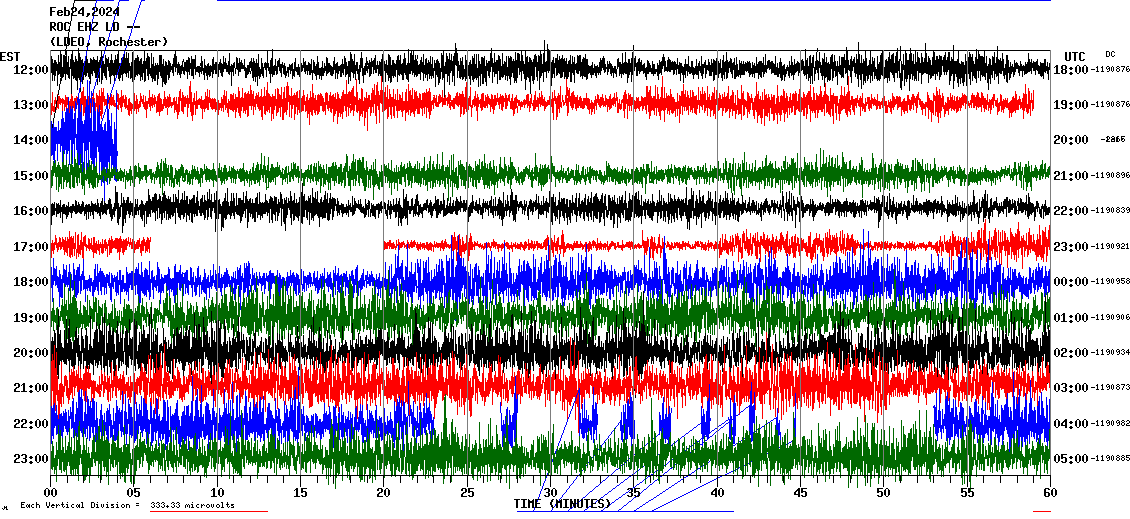Click the UTC timezone header
The width and height of the screenshot is (1130, 519).
(1075, 56)
